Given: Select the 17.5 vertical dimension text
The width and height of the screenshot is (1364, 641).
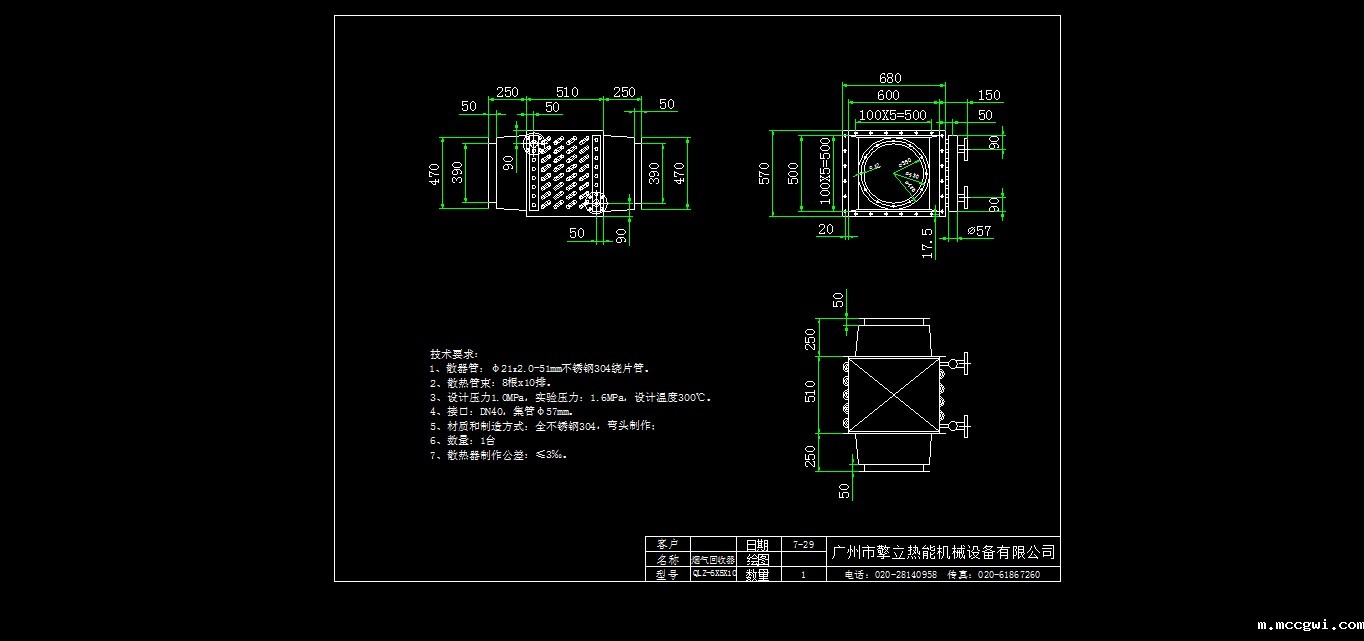Looking at the screenshot, I should tap(928, 243).
